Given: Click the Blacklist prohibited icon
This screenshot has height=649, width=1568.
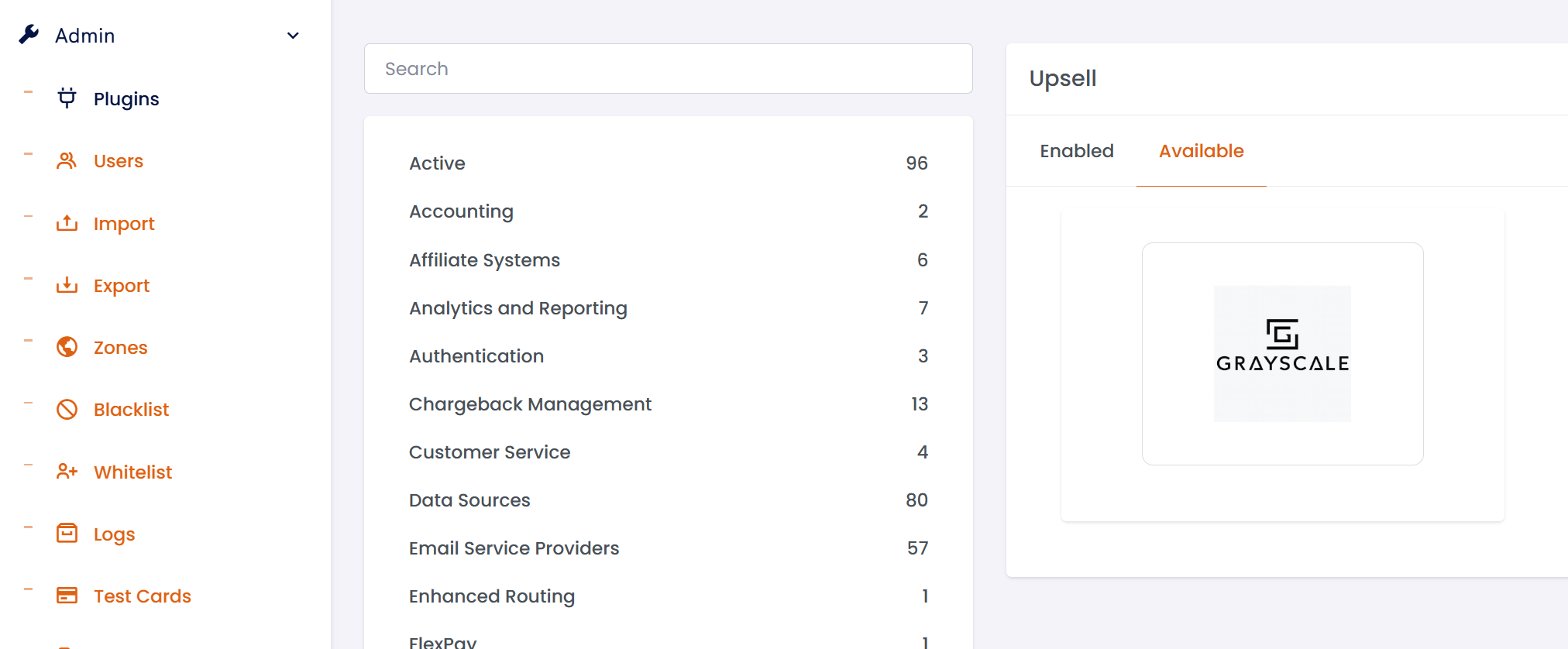Looking at the screenshot, I should (67, 410).
